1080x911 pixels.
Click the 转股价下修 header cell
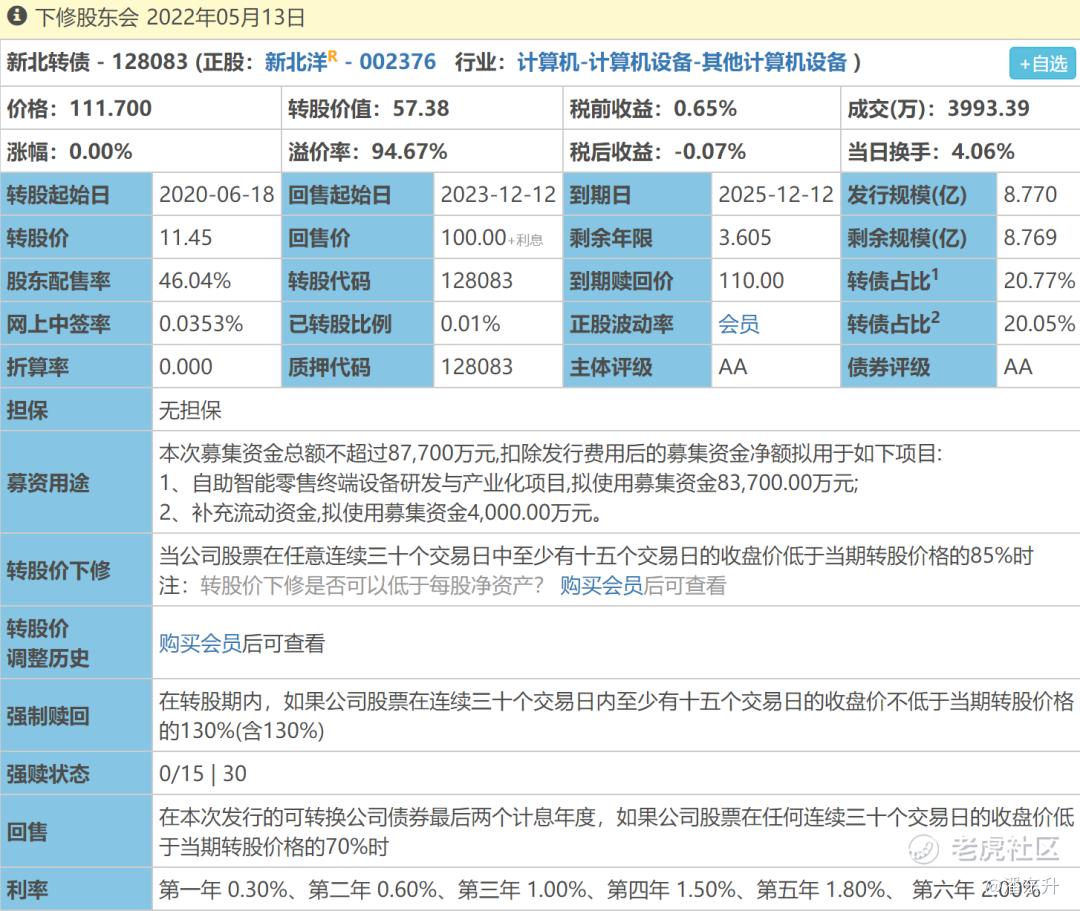point(76,570)
